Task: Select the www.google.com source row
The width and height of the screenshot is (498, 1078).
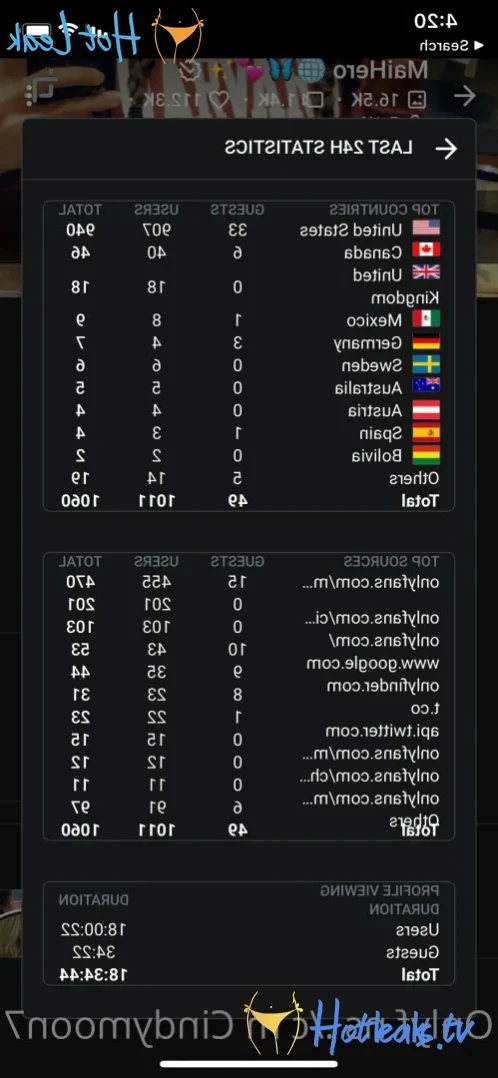Action: click(249, 664)
